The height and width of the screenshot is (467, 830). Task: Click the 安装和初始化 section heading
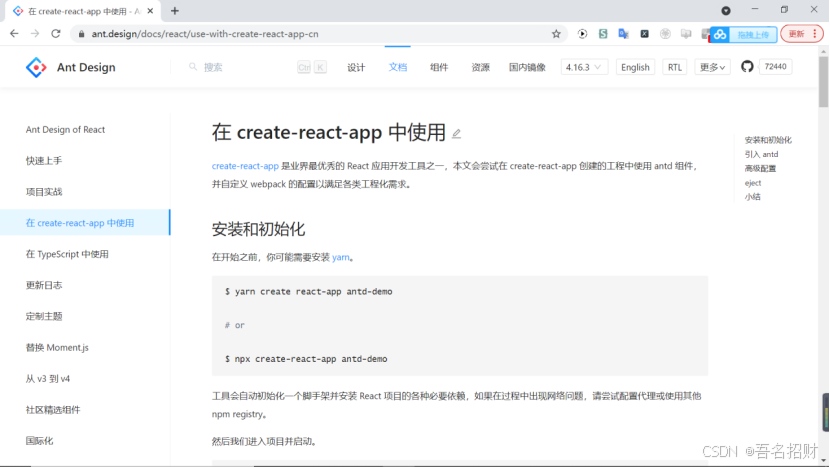[x=258, y=229]
